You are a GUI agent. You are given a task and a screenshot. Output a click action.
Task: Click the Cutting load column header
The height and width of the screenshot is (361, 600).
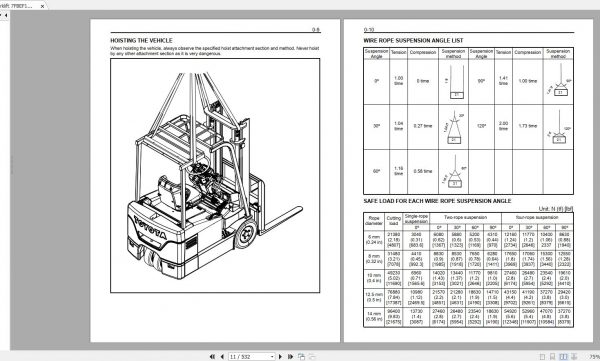[x=393, y=221]
